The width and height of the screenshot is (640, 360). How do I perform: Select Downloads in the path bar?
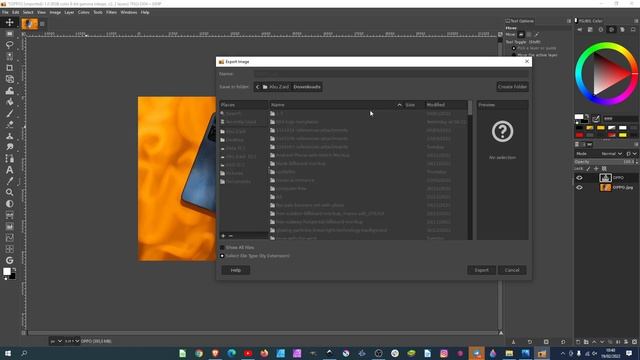307,87
